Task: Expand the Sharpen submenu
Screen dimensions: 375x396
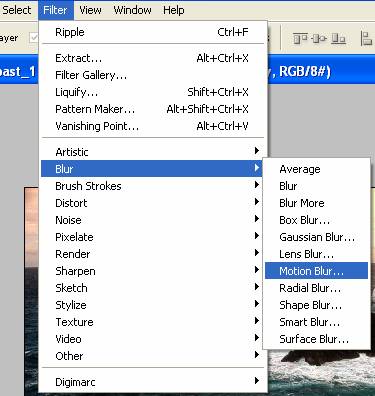Action: [x=153, y=271]
